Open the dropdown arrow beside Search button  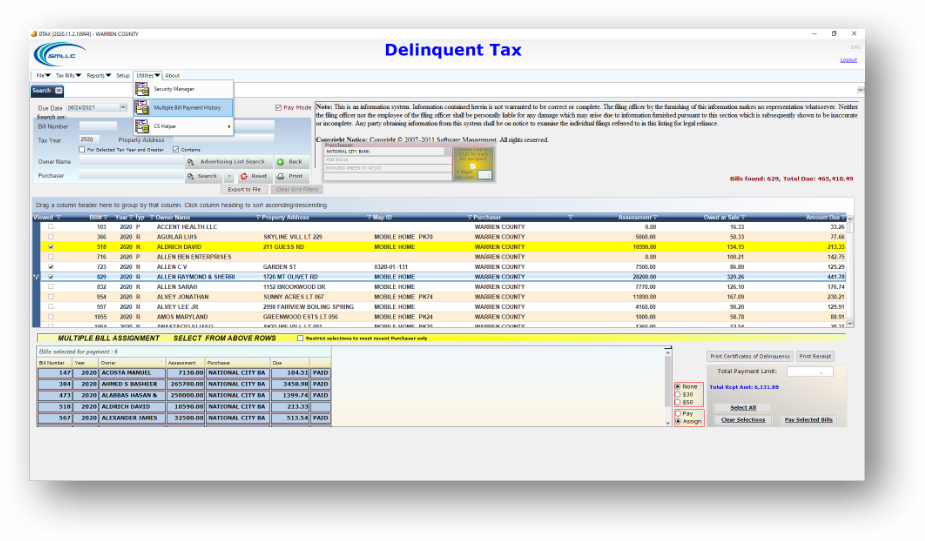(228, 176)
